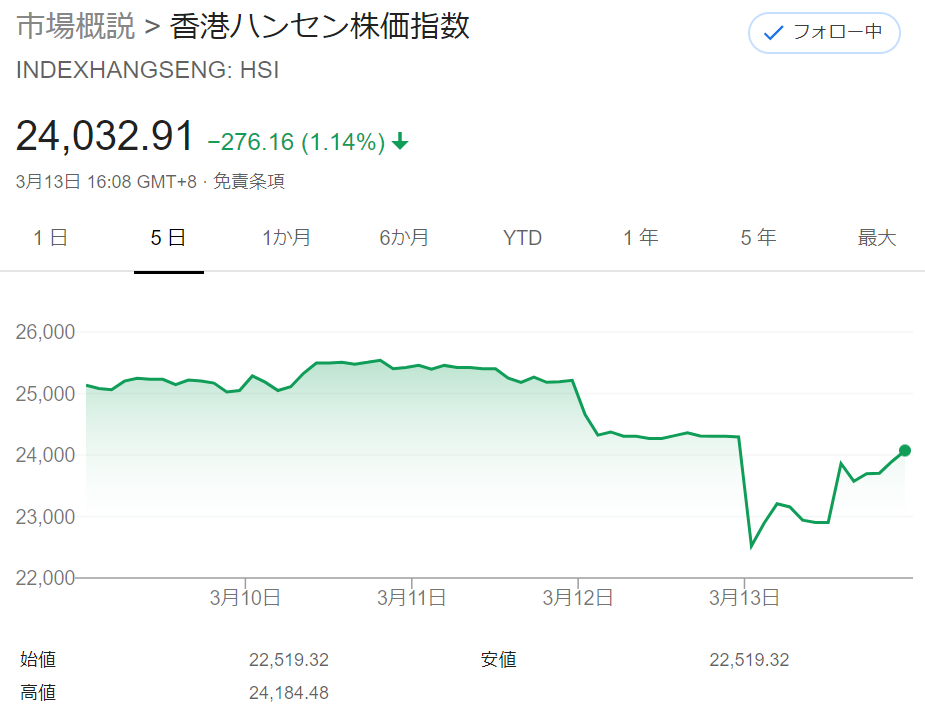
Task: Click the chart's lowest dip on 3月13日
Action: click(x=752, y=546)
